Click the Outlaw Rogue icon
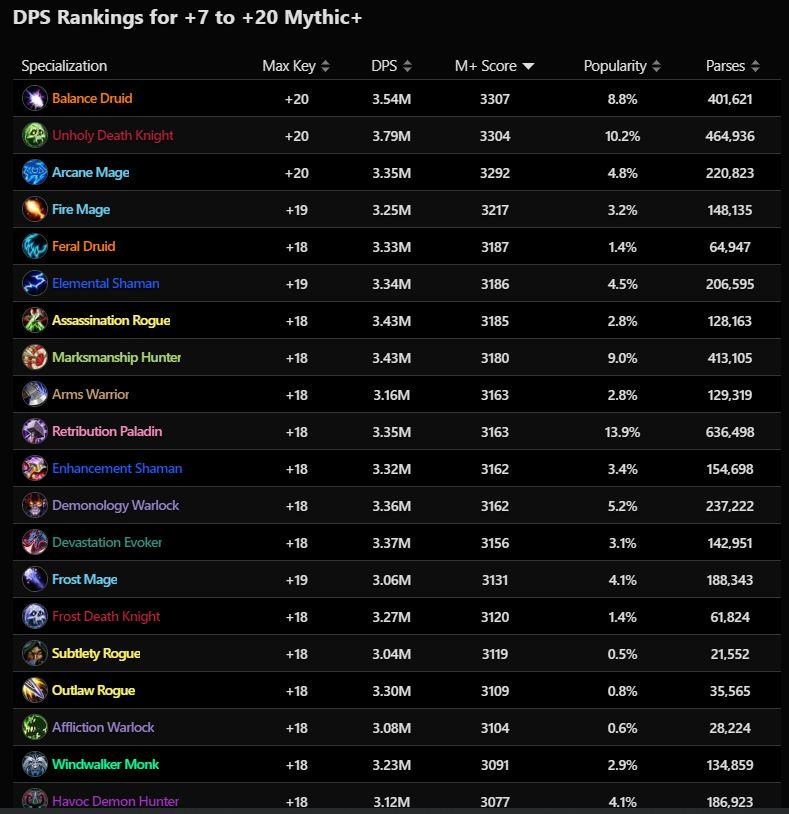This screenshot has height=814, width=789. tap(34, 690)
